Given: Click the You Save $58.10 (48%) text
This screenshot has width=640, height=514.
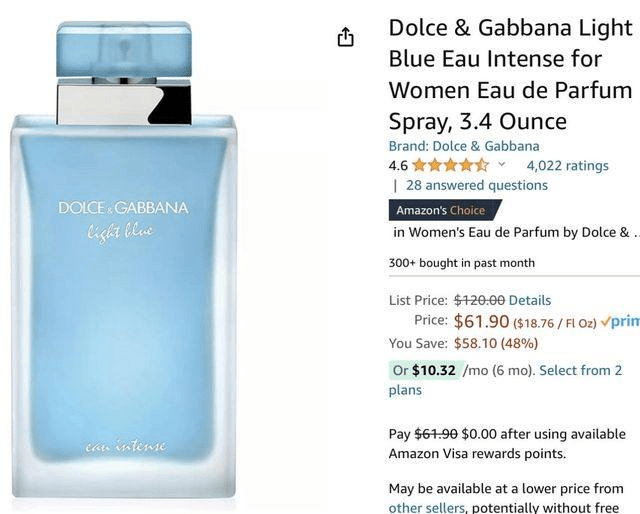Looking at the screenshot, I should 463,343.
